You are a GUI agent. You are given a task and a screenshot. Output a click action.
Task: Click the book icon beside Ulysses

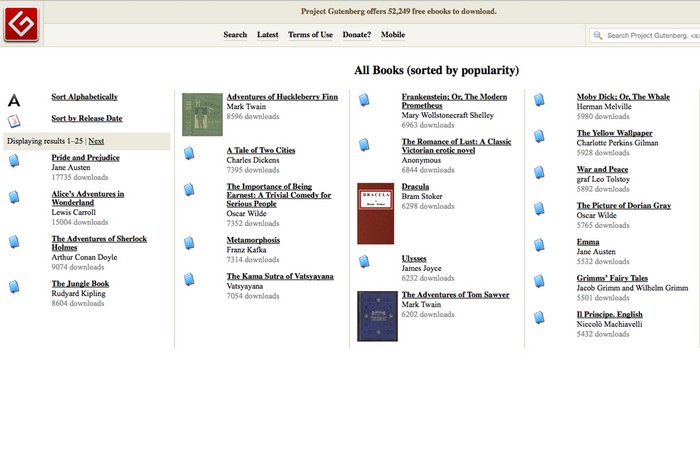364,263
